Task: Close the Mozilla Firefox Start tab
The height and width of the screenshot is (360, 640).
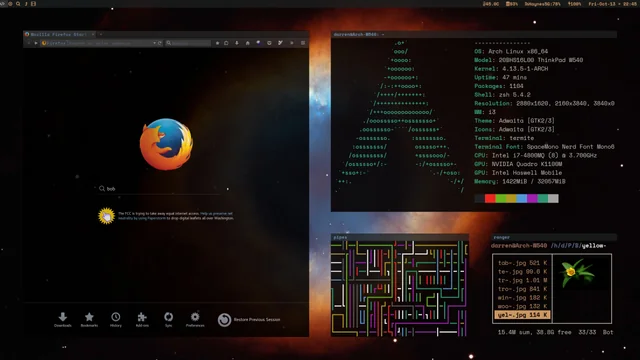Action: [93, 34]
